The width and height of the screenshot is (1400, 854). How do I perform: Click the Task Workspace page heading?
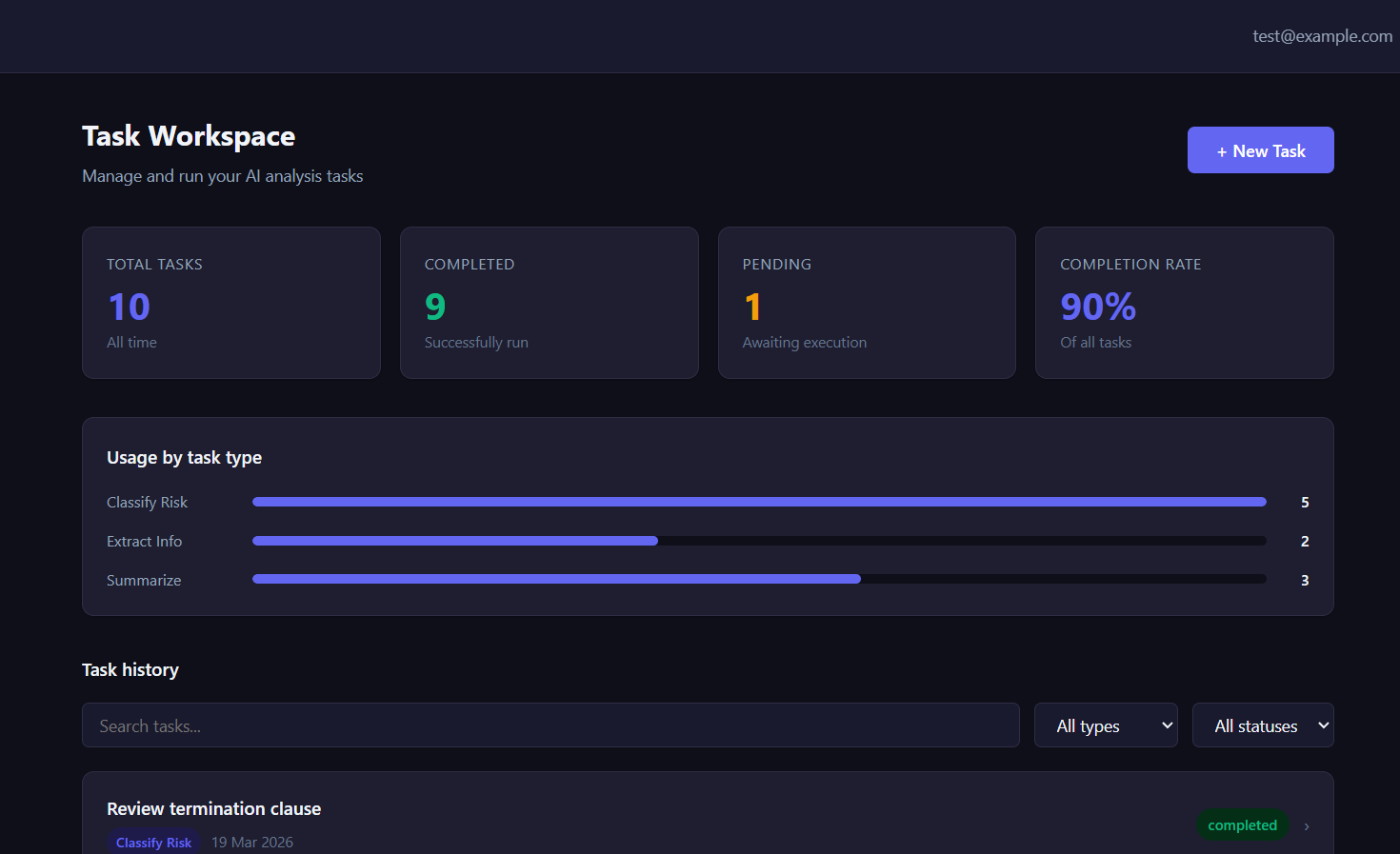click(189, 136)
